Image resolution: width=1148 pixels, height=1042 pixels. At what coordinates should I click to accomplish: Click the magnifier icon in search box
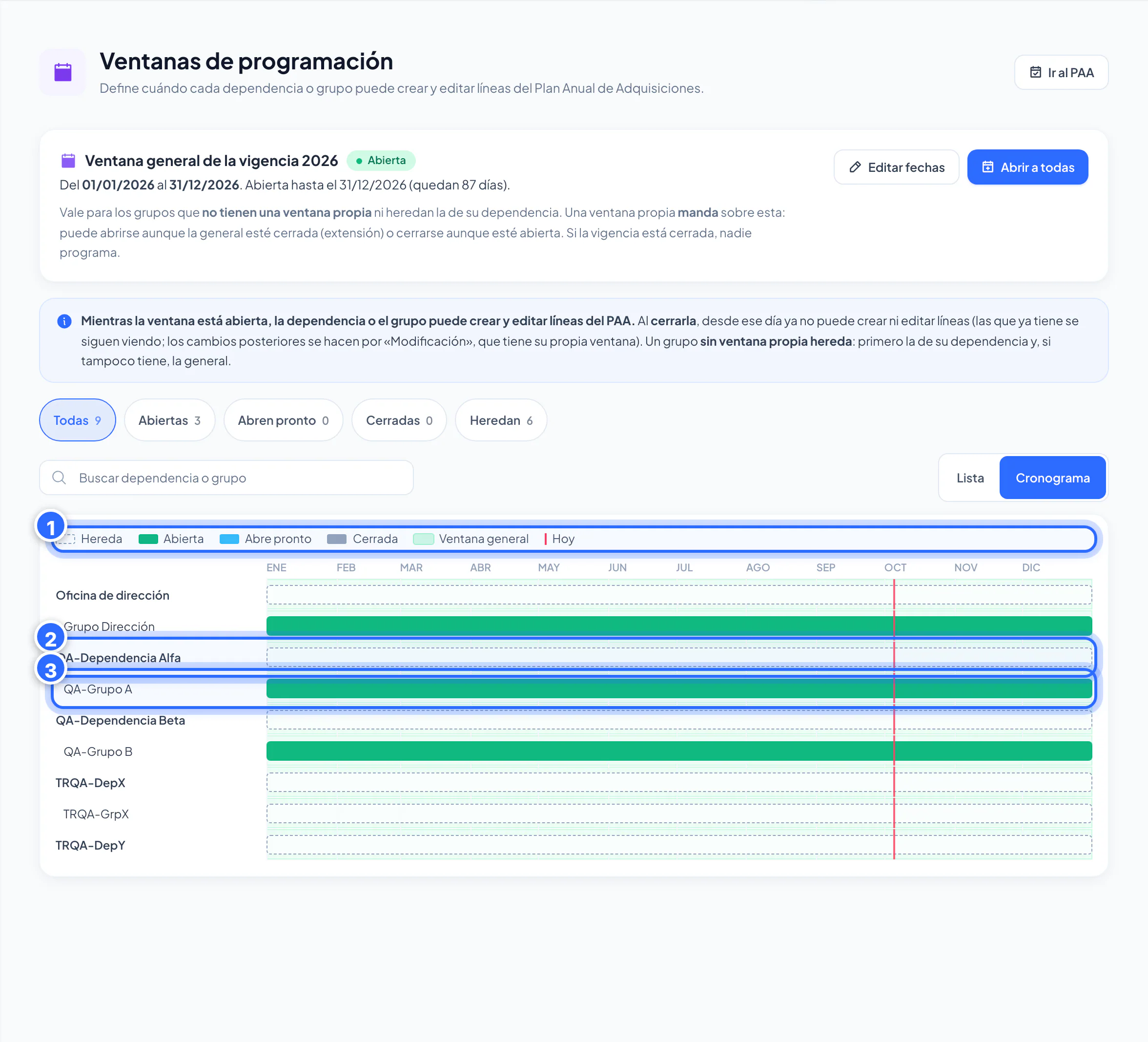point(59,478)
